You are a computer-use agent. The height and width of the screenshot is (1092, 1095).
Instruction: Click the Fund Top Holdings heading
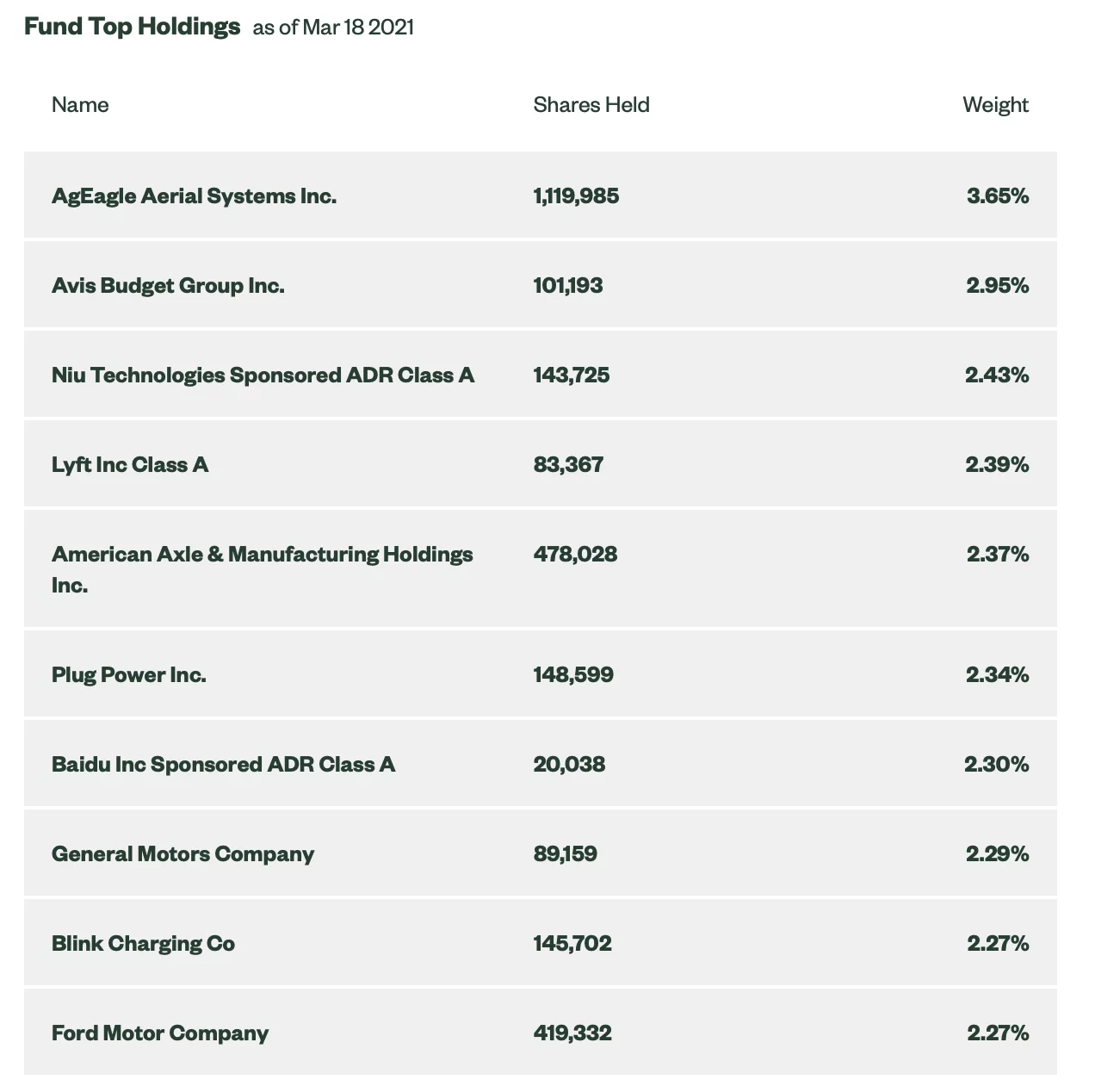(x=132, y=27)
